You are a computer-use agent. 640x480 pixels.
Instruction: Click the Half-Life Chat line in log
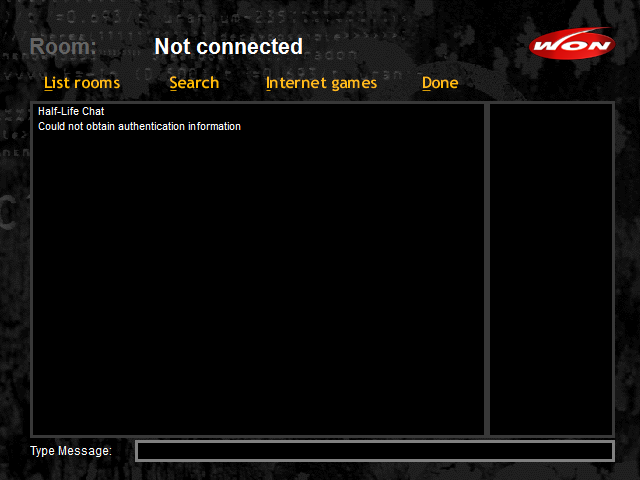coord(71,111)
